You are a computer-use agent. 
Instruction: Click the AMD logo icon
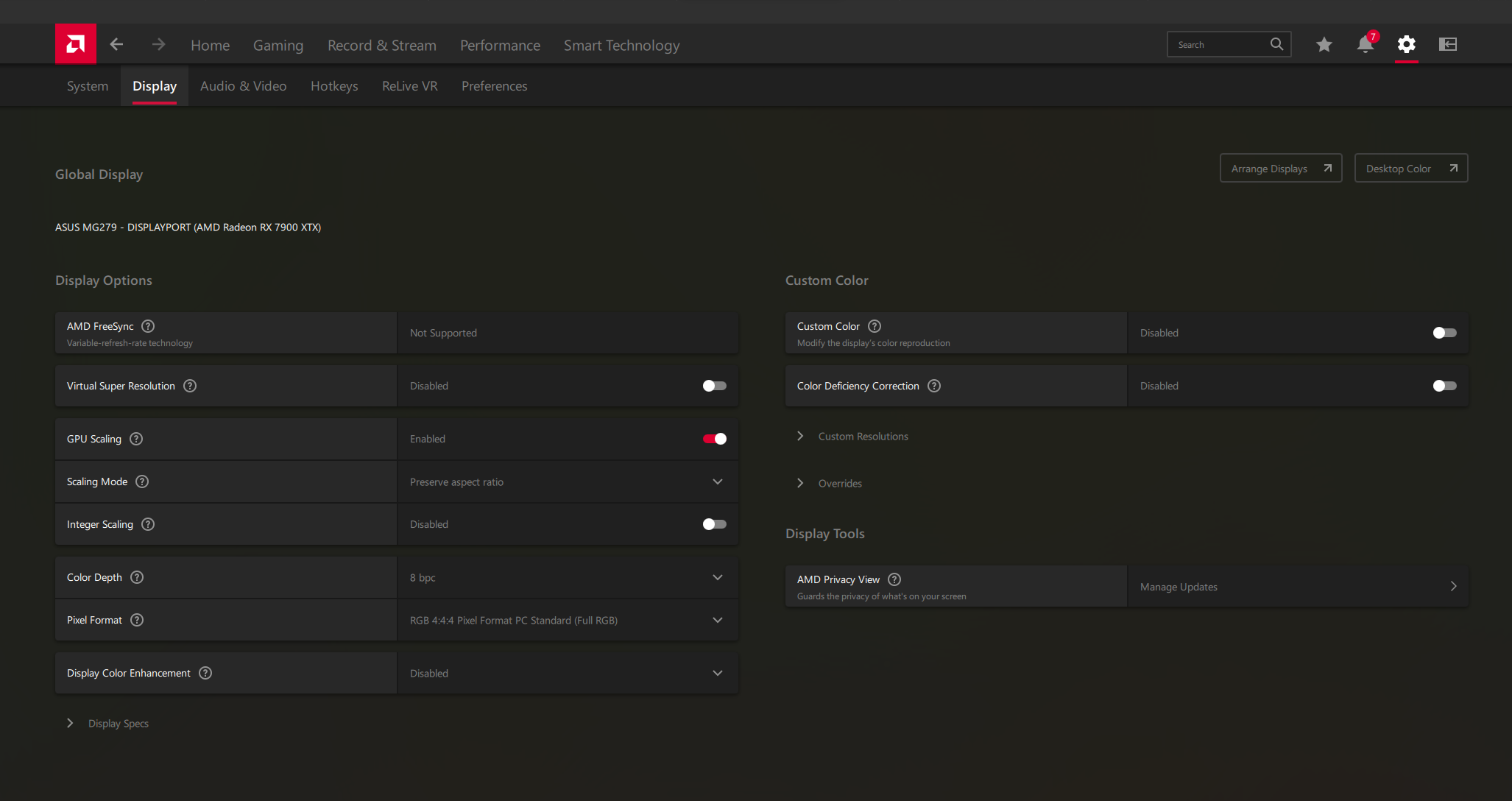coord(75,44)
